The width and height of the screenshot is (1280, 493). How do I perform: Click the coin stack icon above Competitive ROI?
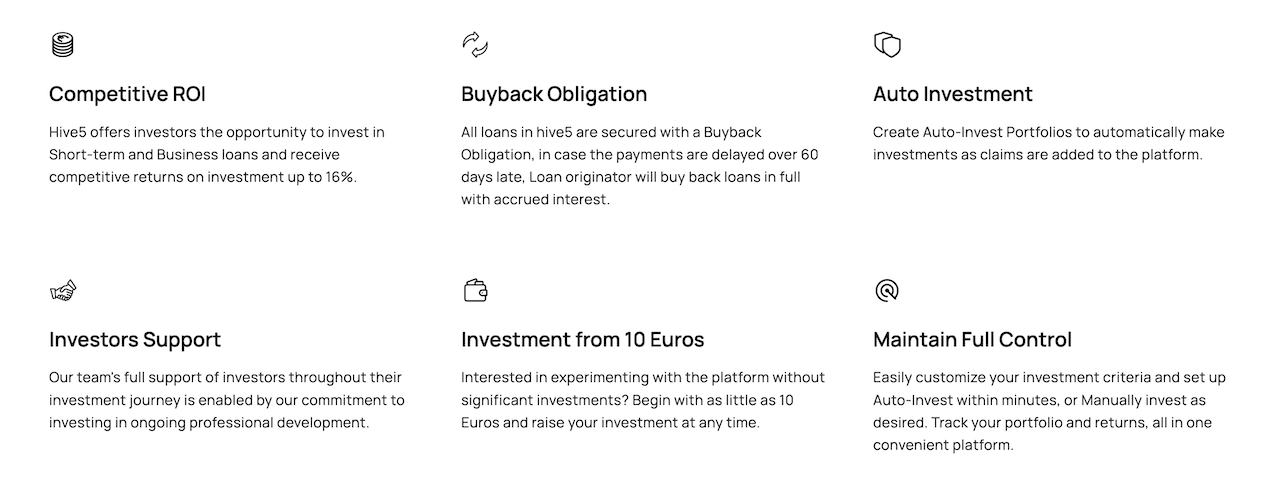tap(63, 45)
